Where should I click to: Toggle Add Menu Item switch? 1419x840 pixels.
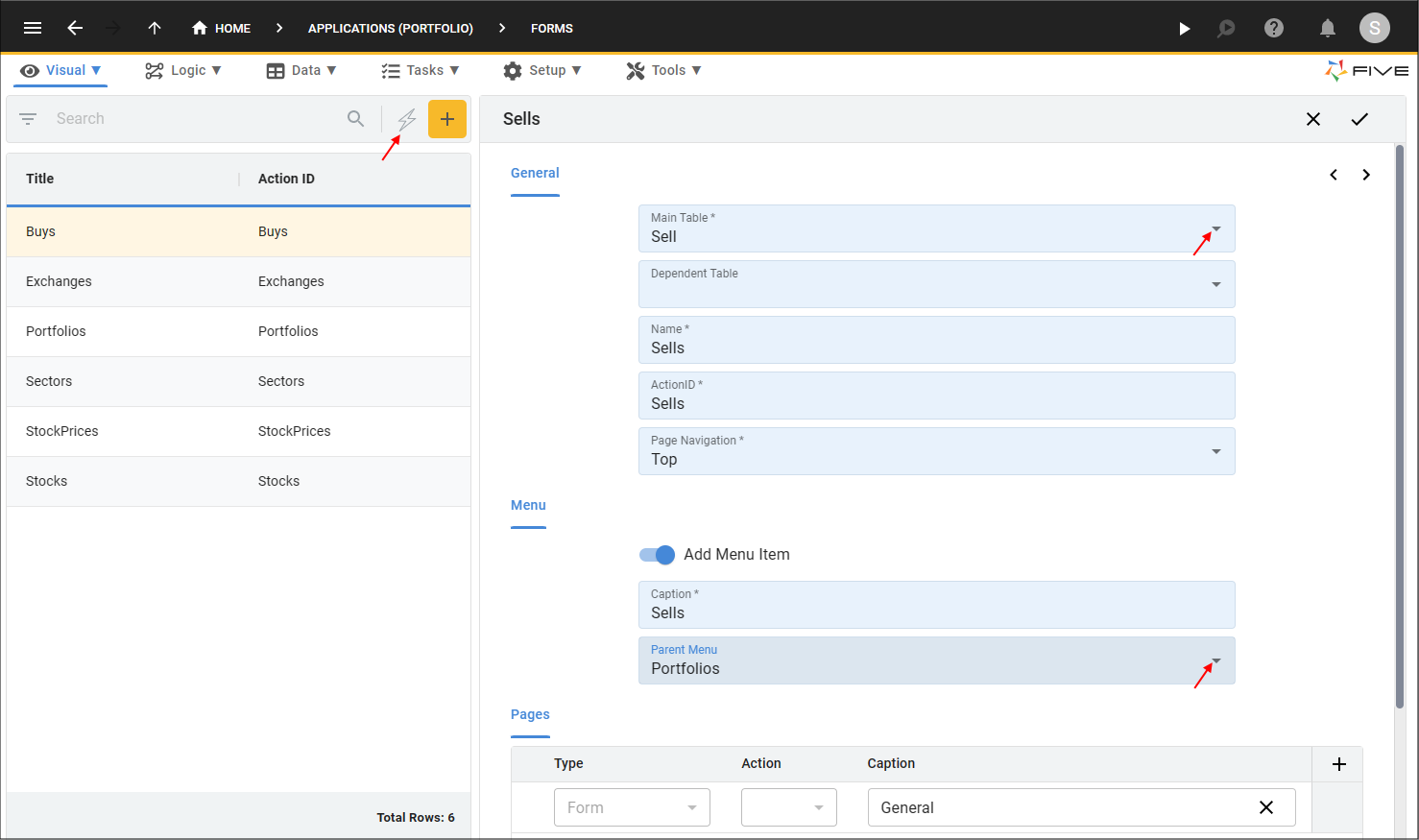[658, 555]
